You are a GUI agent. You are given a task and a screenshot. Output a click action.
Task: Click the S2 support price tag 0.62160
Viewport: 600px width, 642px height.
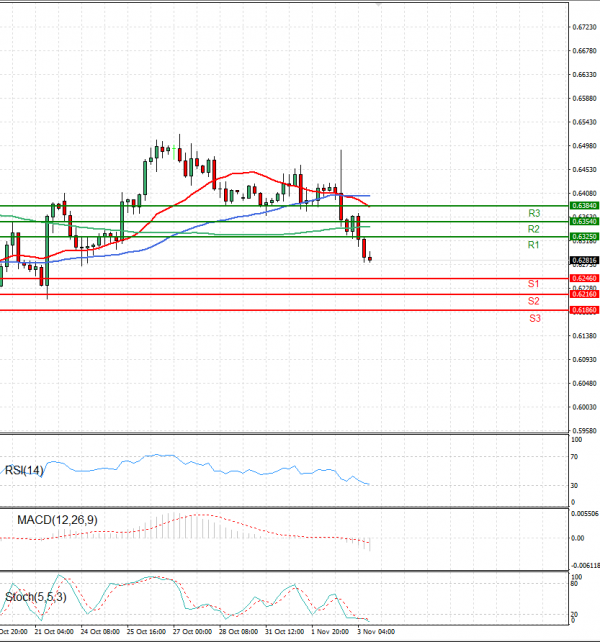584,294
